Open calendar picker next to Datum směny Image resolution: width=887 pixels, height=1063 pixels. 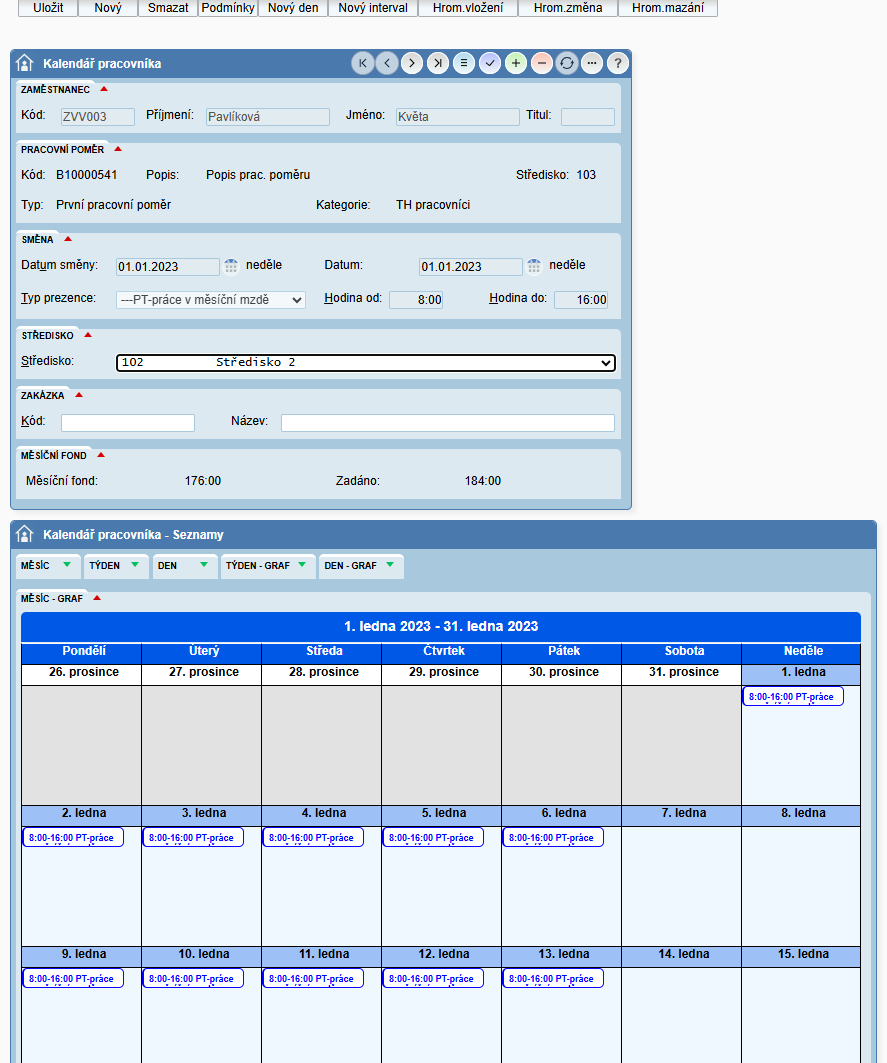(x=231, y=266)
